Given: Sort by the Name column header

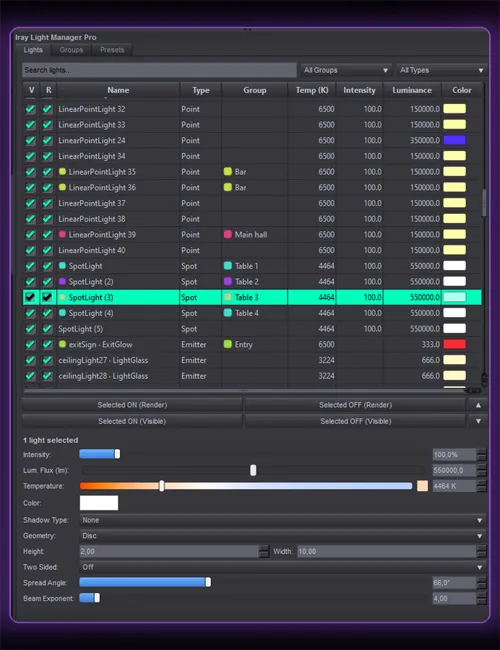Looking at the screenshot, I should pyautogui.click(x=118, y=90).
